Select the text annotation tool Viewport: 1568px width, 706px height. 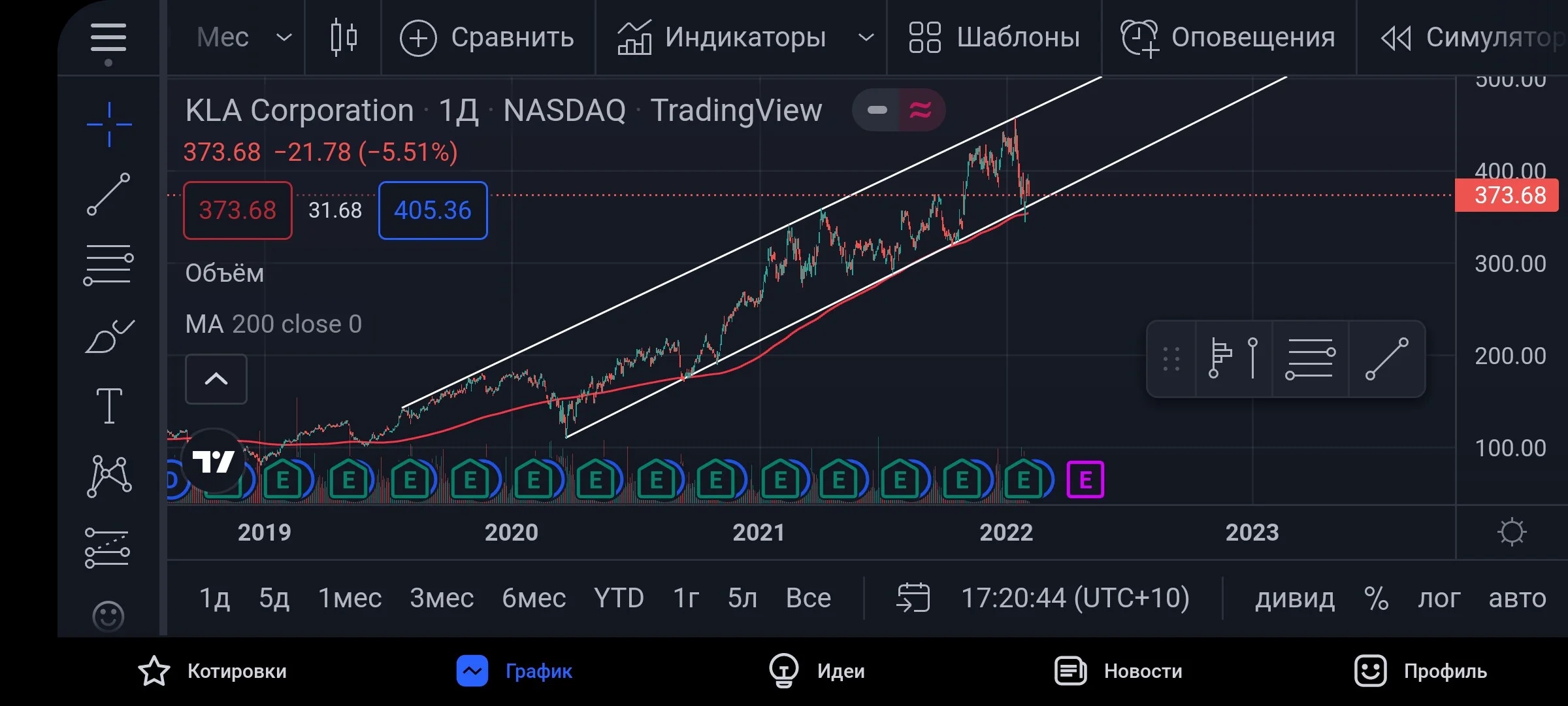pos(109,406)
